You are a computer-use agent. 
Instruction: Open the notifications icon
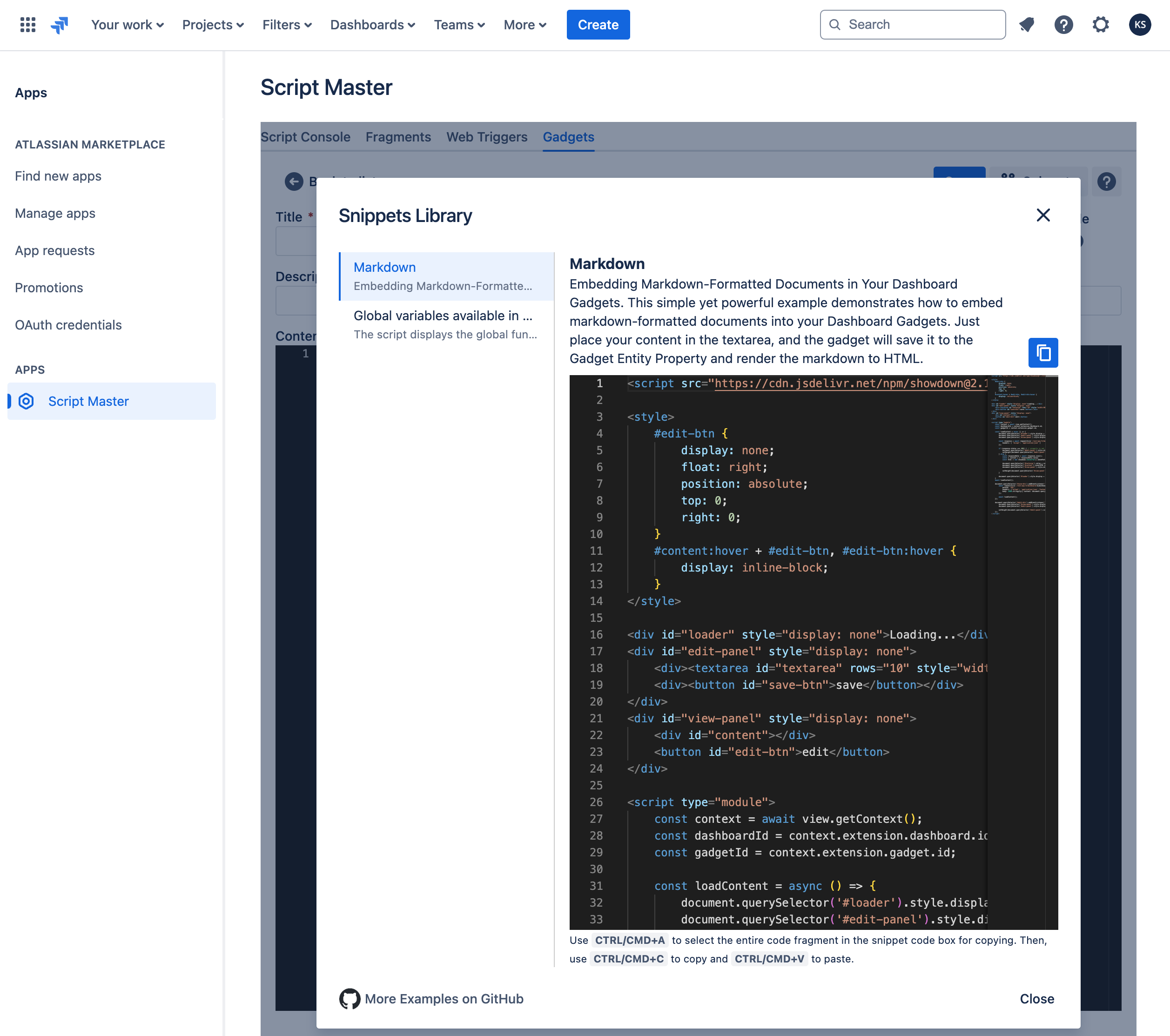(1027, 25)
